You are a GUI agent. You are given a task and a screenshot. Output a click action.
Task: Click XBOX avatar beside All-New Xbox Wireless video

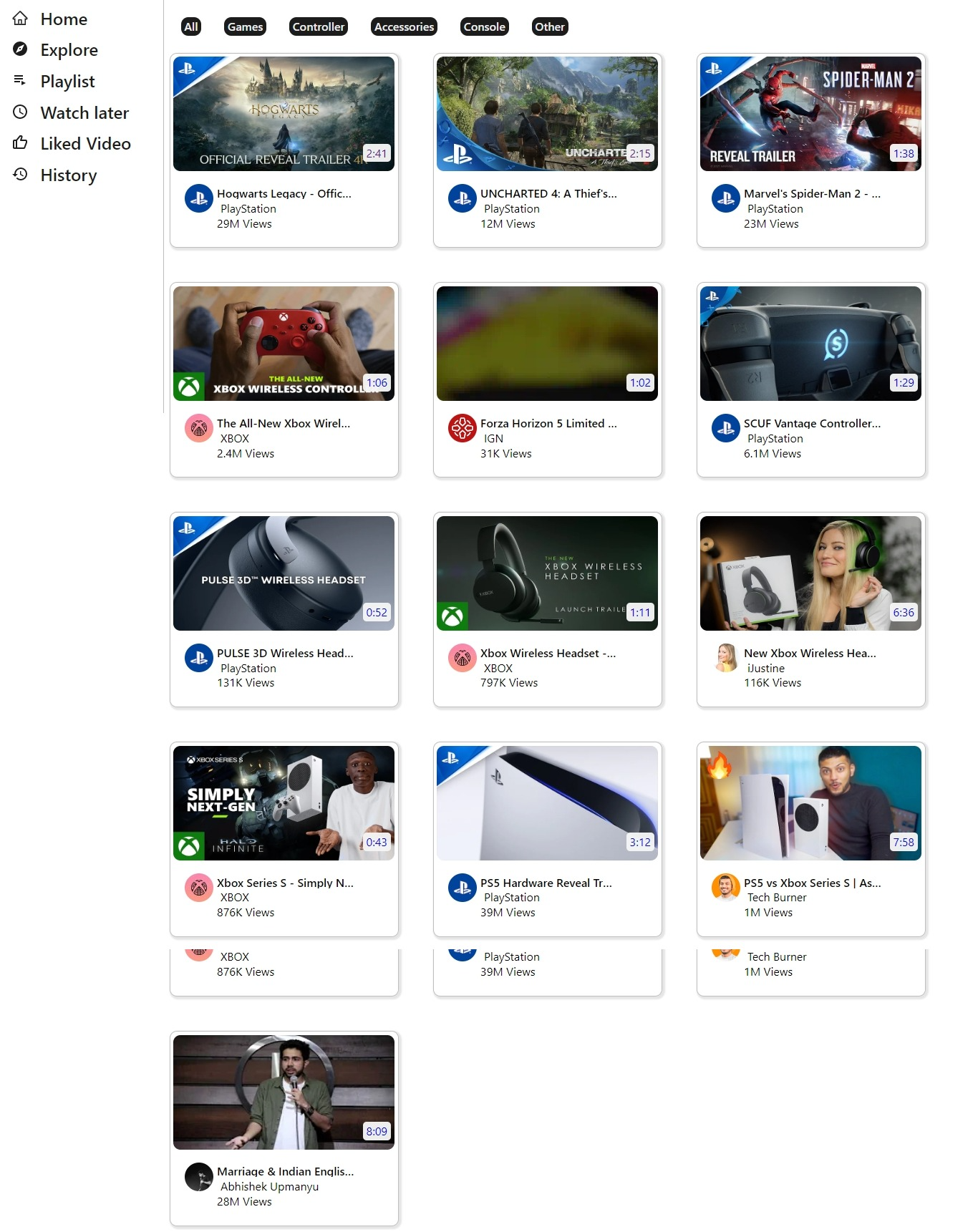coord(199,428)
